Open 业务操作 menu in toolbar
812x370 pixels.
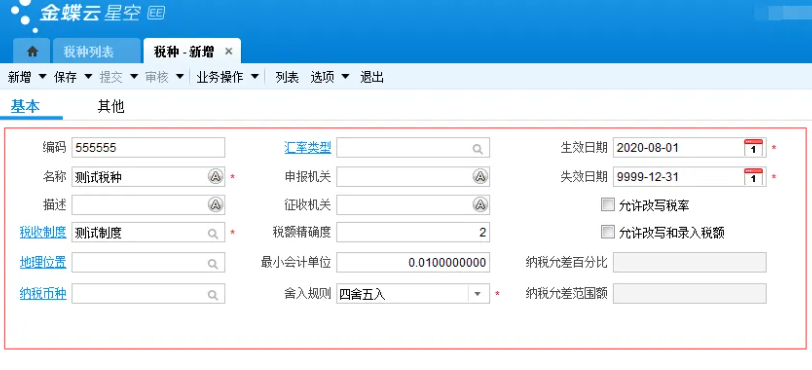pos(220,78)
